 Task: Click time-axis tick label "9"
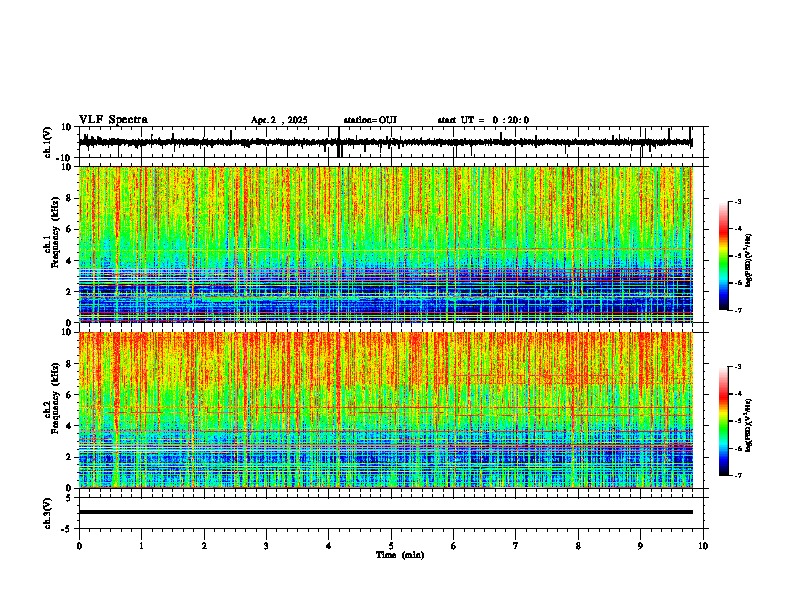(640, 546)
